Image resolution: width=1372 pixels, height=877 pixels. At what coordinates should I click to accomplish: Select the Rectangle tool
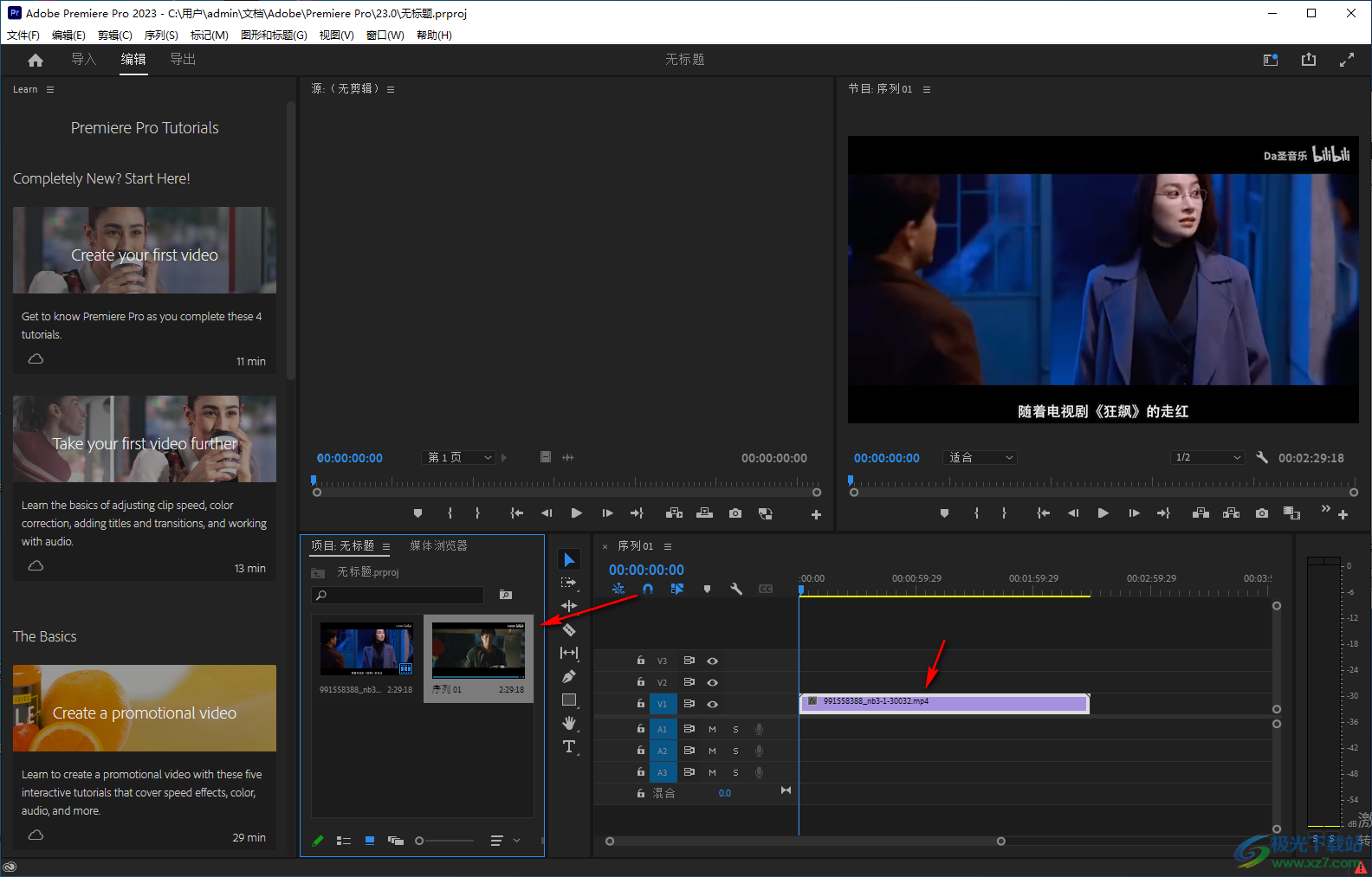(569, 700)
